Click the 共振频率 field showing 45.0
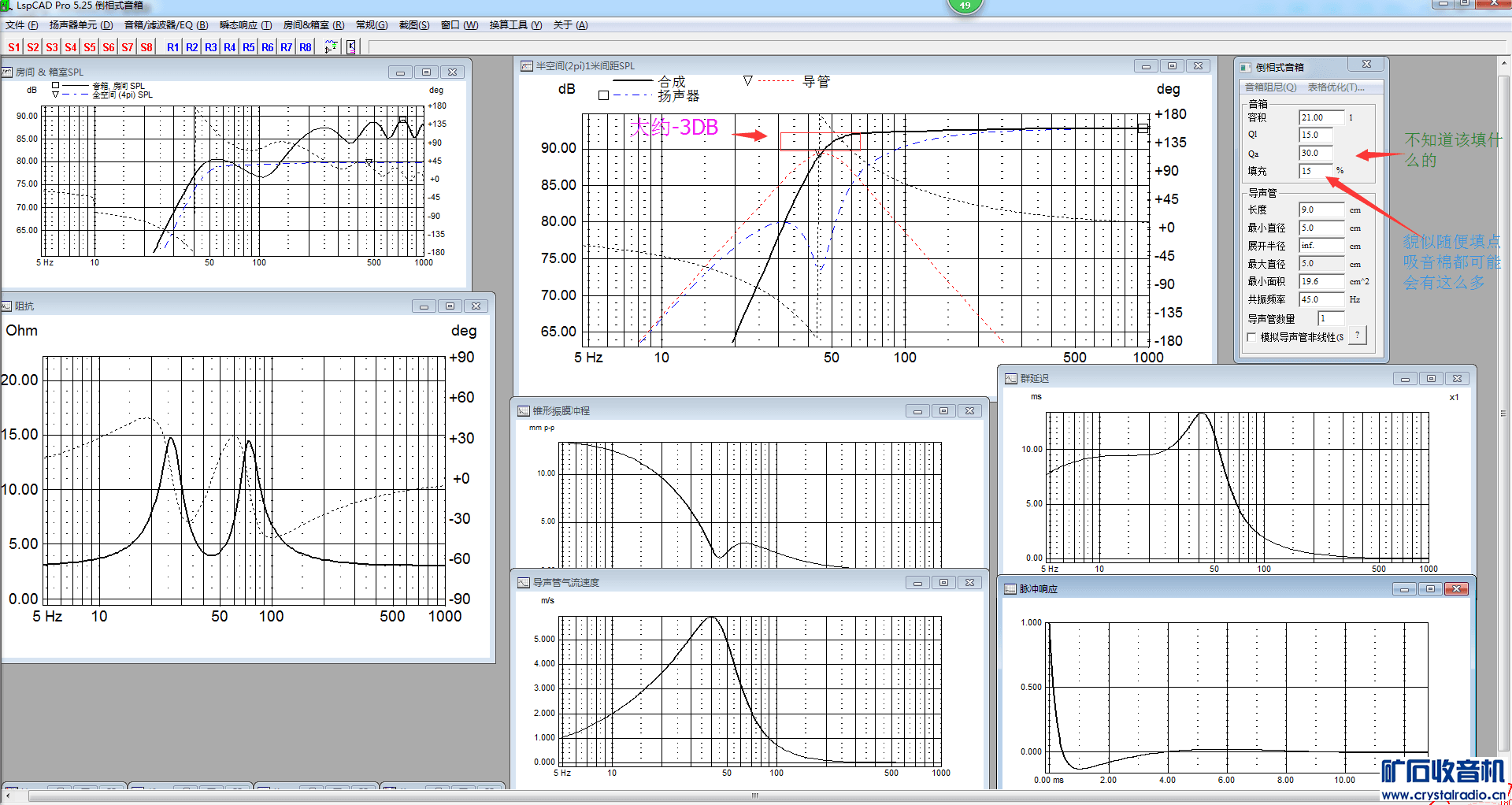1512x805 pixels. click(1321, 299)
